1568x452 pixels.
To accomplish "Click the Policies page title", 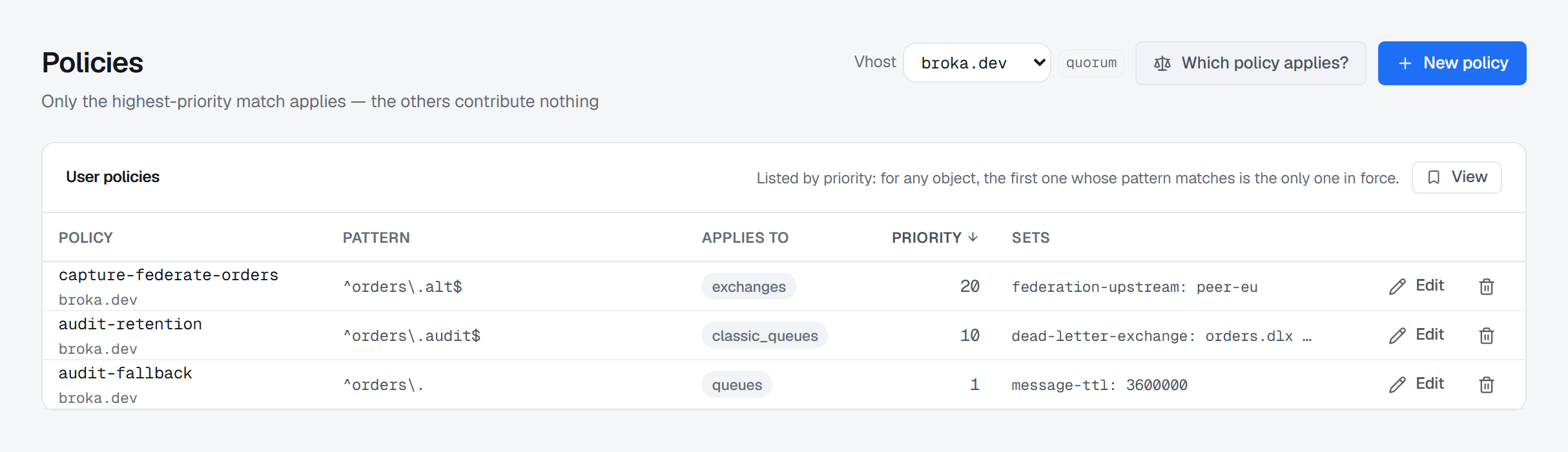I will tap(93, 63).
